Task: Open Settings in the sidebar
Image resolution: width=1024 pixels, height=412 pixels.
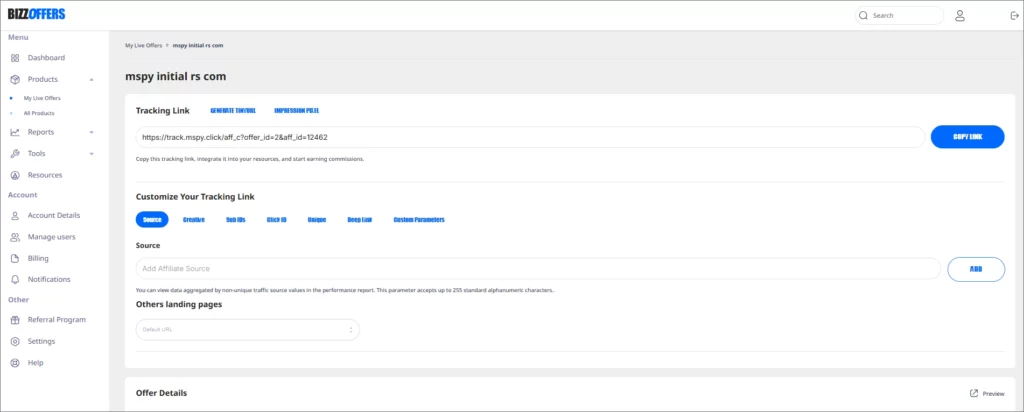Action: pyautogui.click(x=42, y=341)
